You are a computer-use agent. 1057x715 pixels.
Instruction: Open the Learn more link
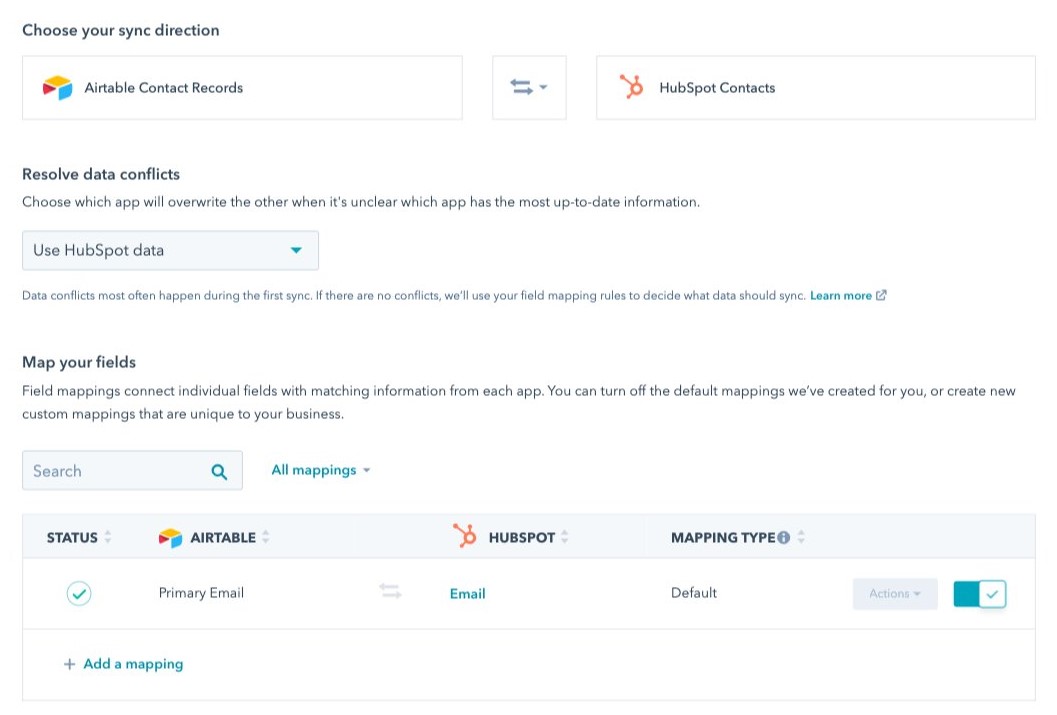841,296
